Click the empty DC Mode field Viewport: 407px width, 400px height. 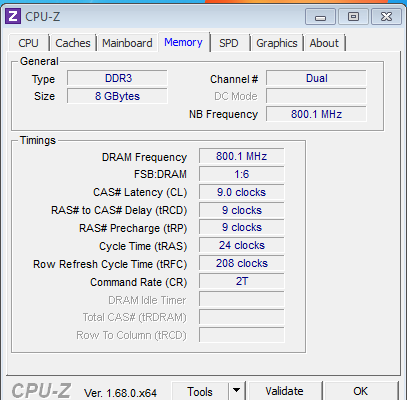tap(316, 96)
